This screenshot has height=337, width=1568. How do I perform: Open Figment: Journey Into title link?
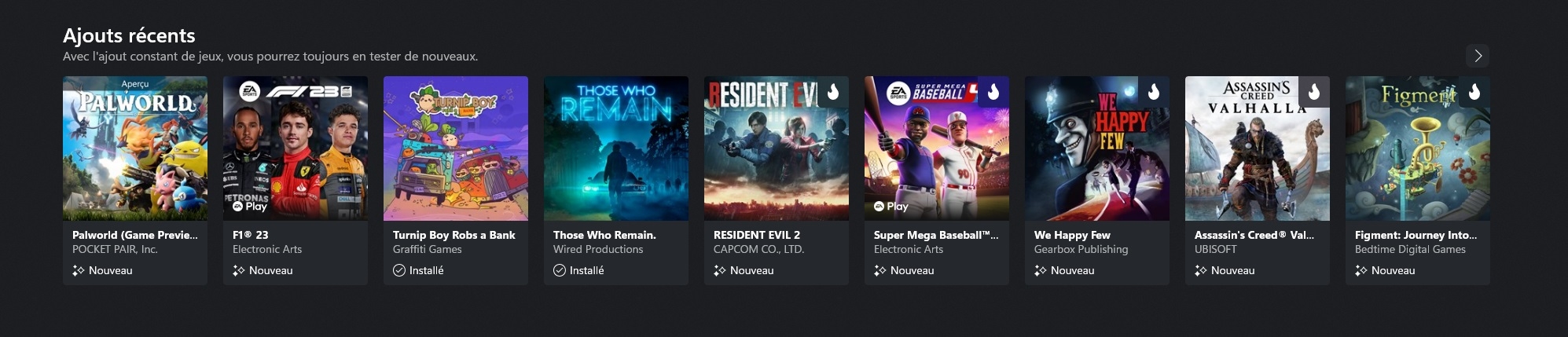[1416, 235]
